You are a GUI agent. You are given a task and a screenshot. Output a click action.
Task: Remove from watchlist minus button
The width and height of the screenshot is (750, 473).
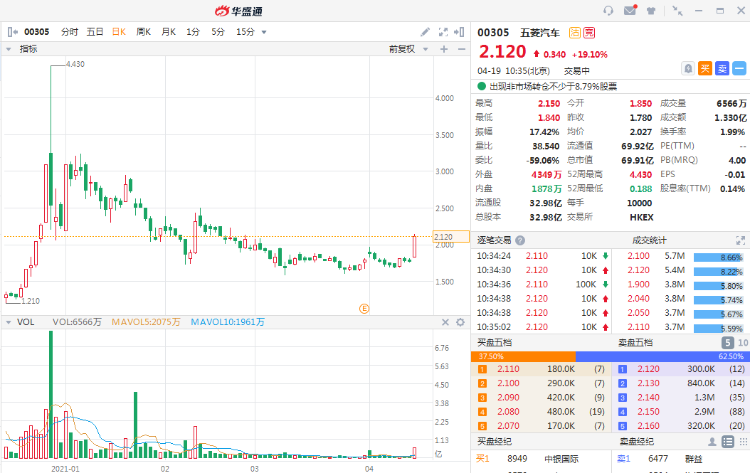(739, 69)
